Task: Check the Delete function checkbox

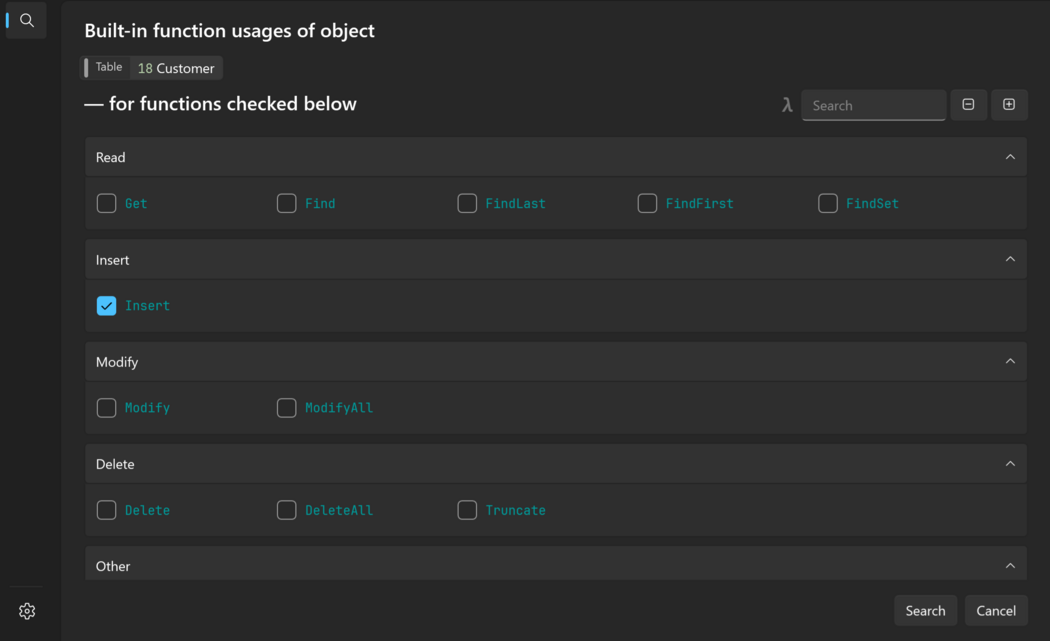Action: [106, 510]
